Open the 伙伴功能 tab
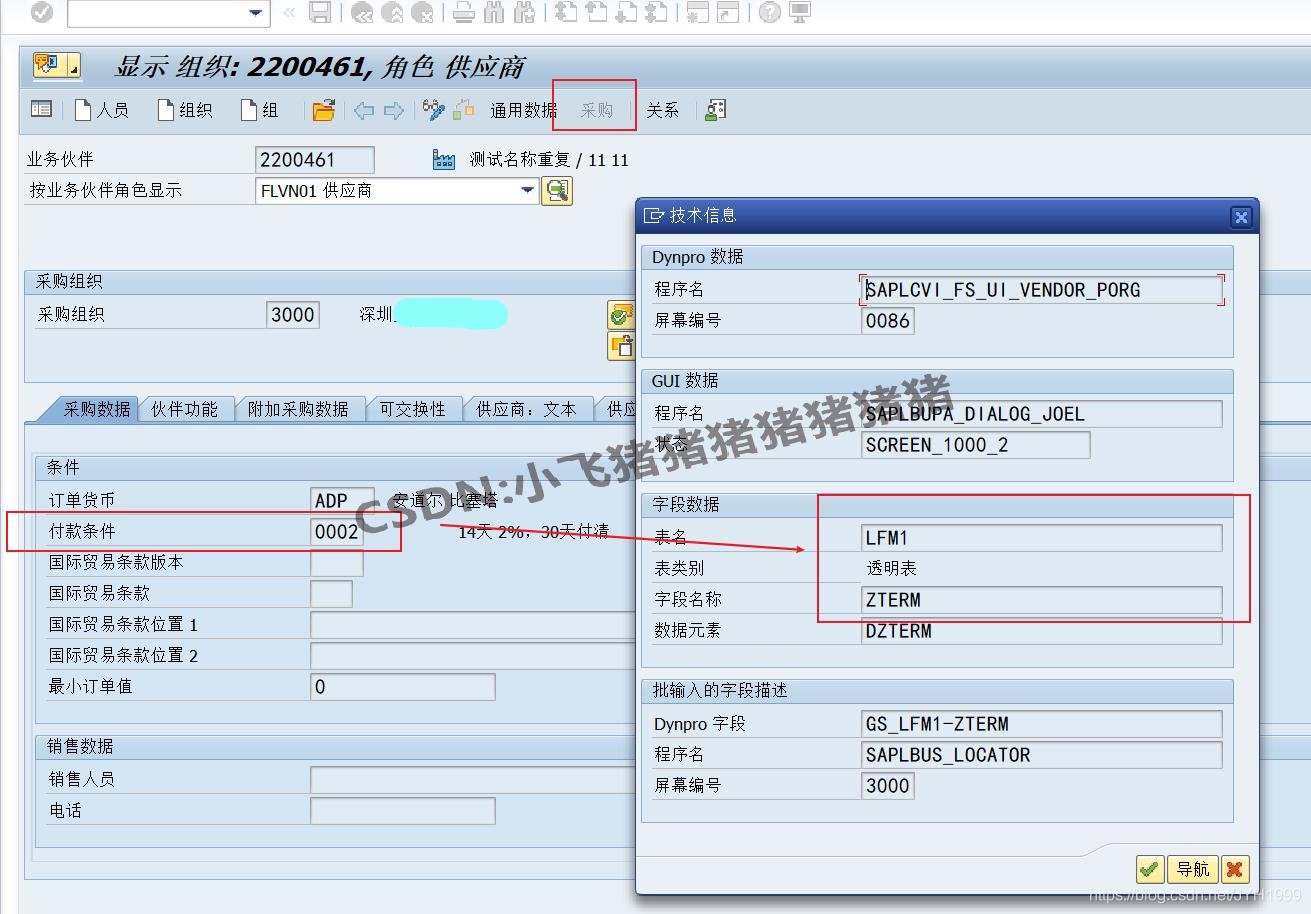This screenshot has width=1311, height=914. pyautogui.click(x=184, y=409)
